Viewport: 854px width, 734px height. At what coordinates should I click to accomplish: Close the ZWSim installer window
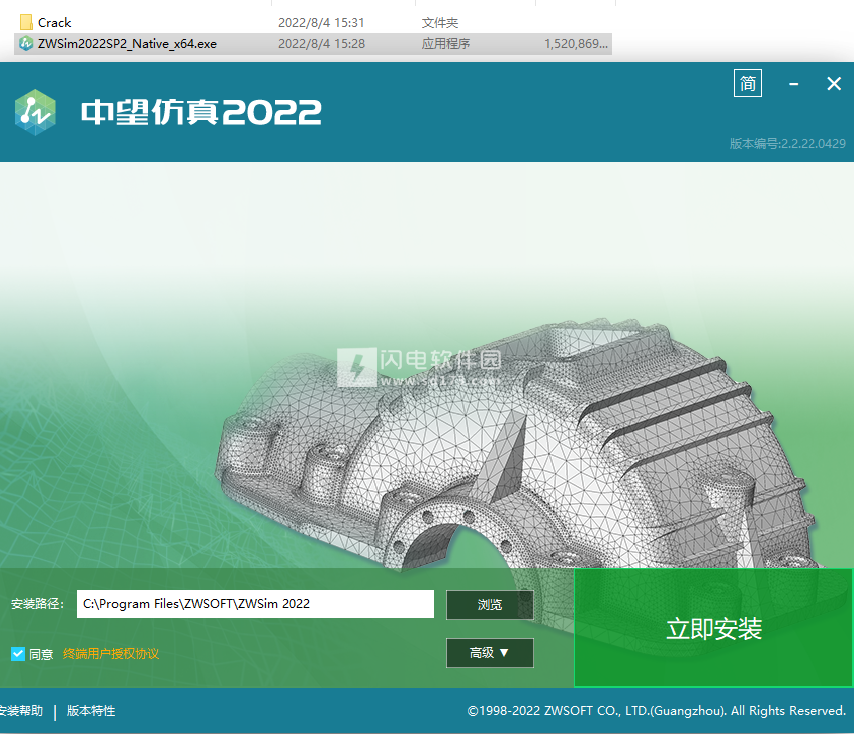pos(834,84)
